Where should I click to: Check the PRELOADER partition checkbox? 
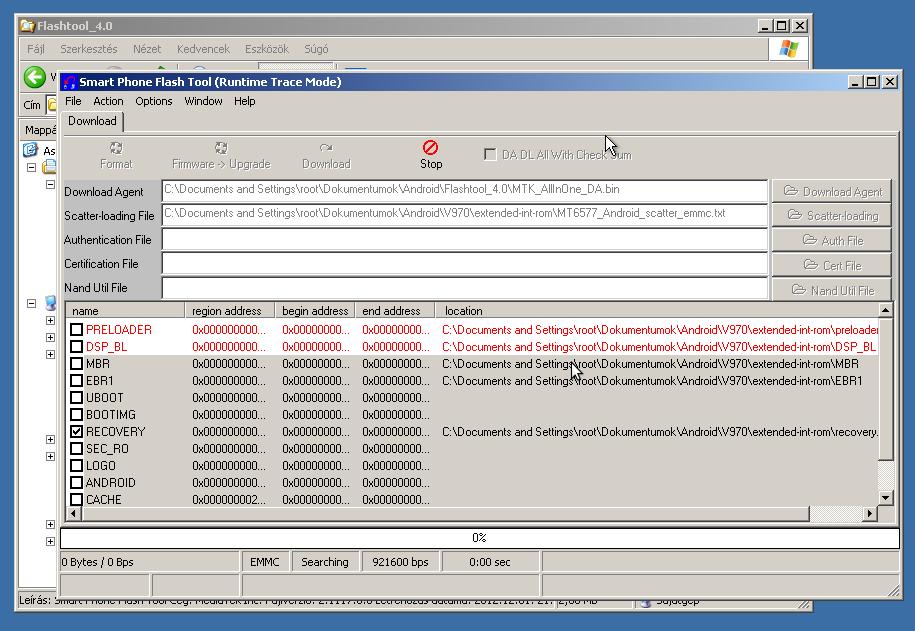point(76,330)
